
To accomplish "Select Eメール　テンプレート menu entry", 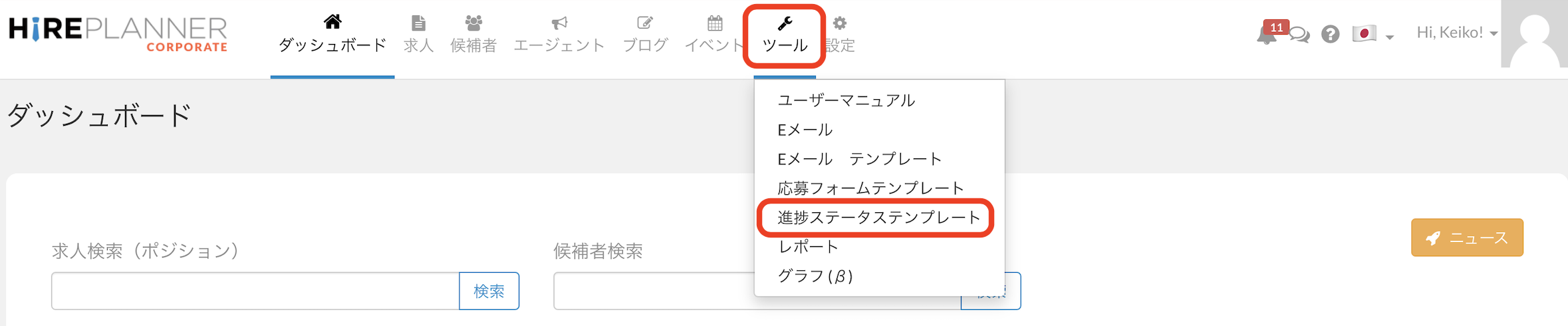I will (x=859, y=159).
